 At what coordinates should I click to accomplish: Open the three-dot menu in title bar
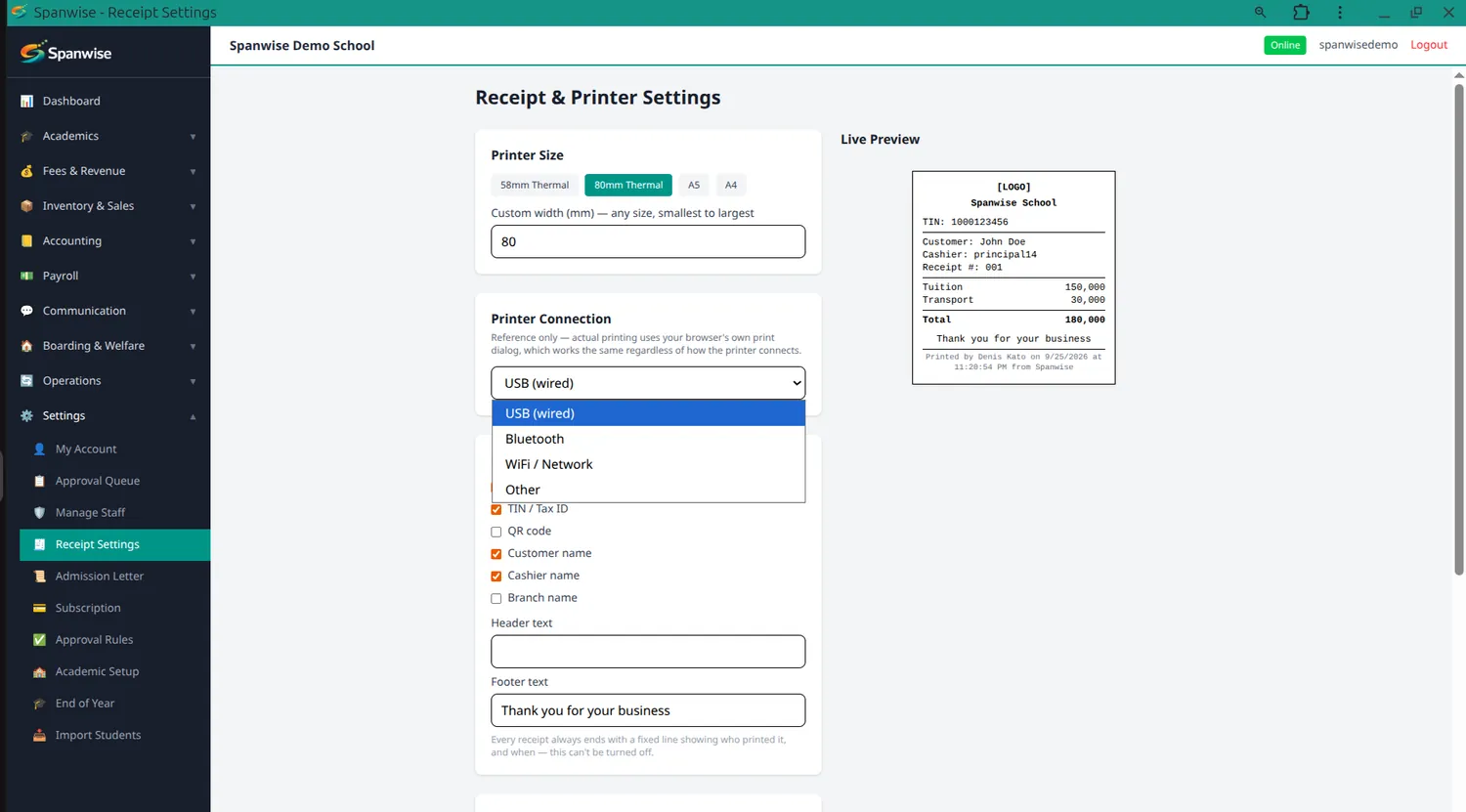click(x=1340, y=13)
